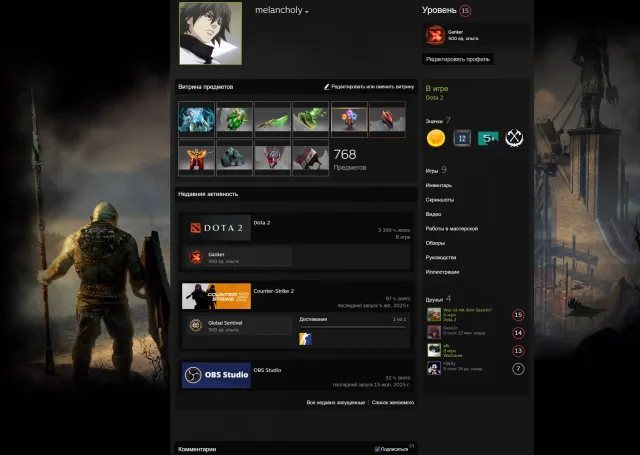Click the profile avatar picture
The image size is (640, 455).
[210, 33]
